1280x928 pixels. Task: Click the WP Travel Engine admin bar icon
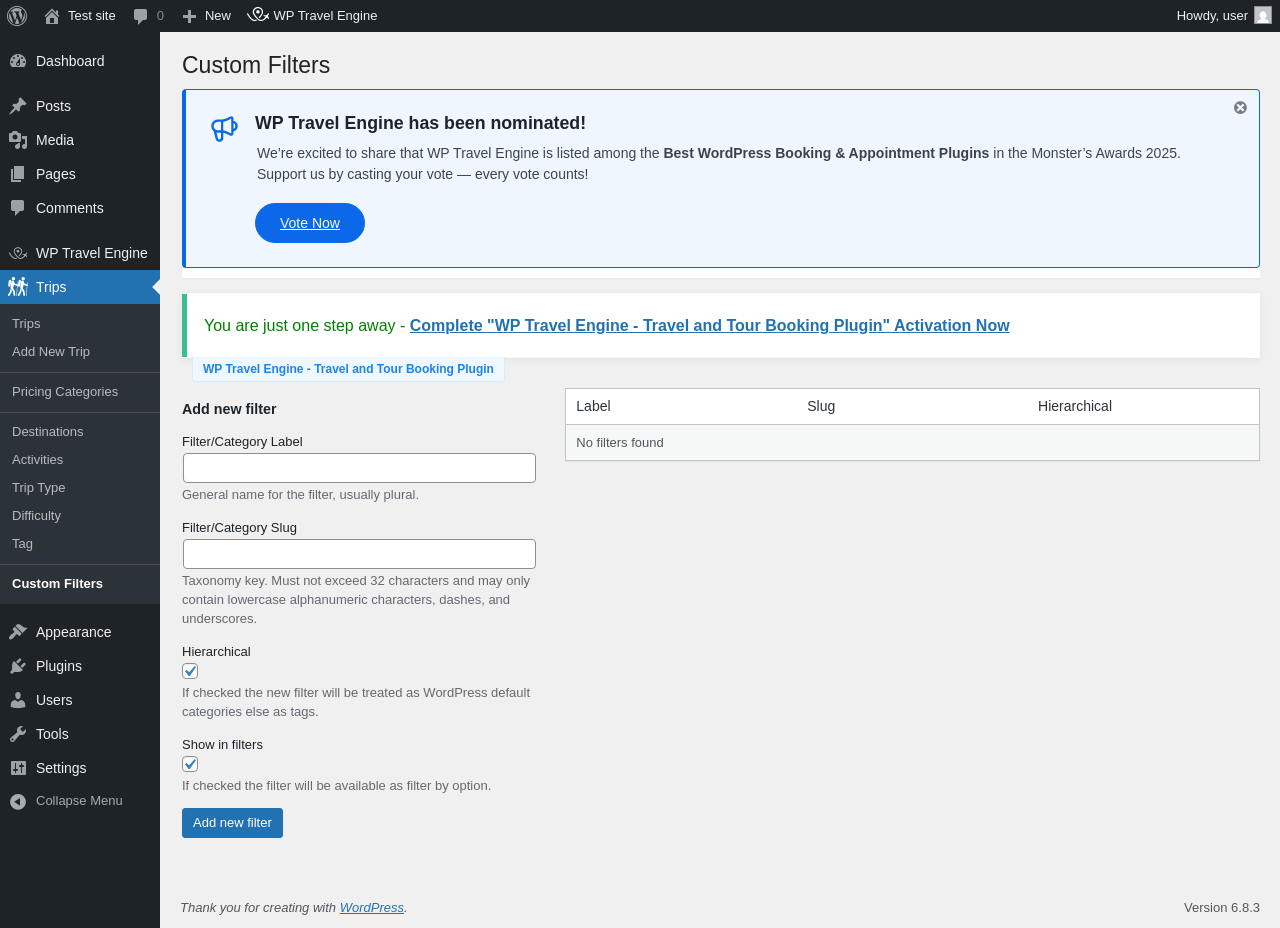pos(258,15)
